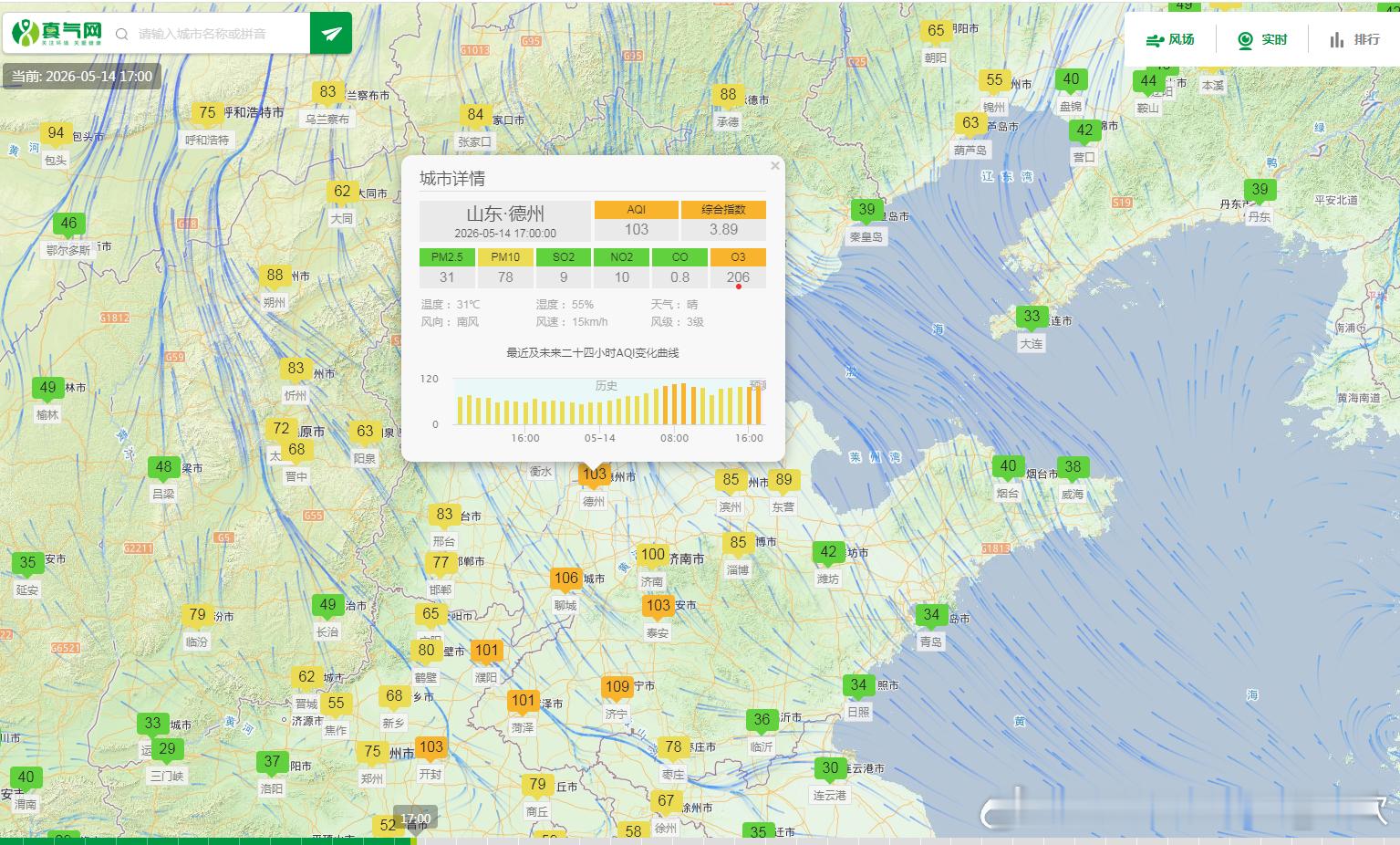
Task: Click the 济南 marker showing 100
Action: pyautogui.click(x=652, y=555)
